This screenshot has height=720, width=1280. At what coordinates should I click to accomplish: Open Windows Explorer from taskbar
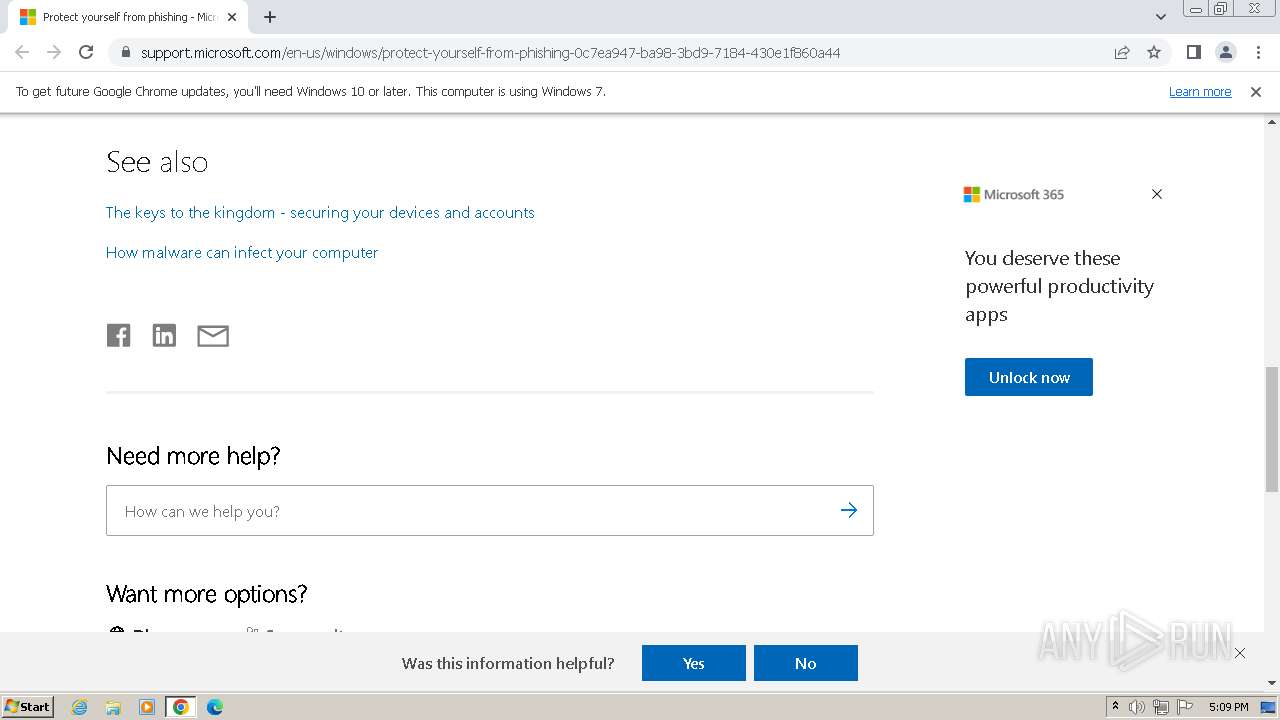tap(113, 707)
